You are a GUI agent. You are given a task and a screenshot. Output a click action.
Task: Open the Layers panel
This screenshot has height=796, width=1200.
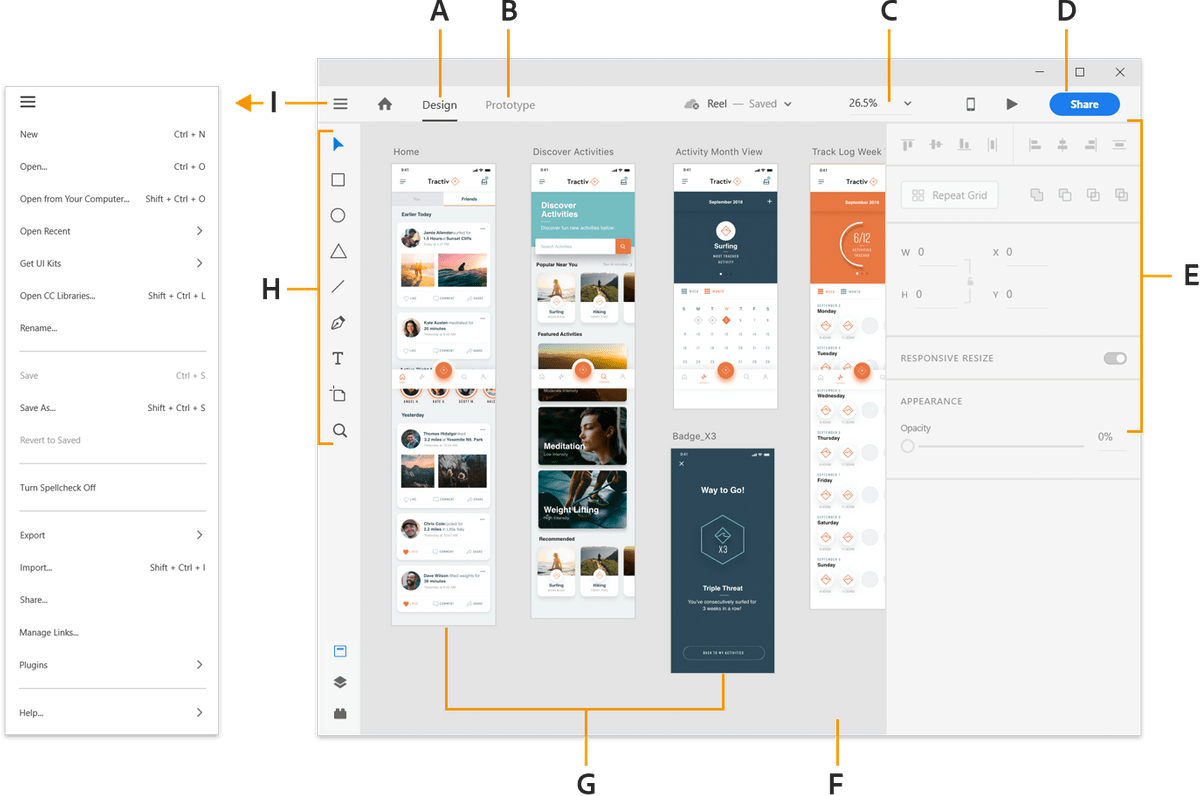click(x=340, y=682)
